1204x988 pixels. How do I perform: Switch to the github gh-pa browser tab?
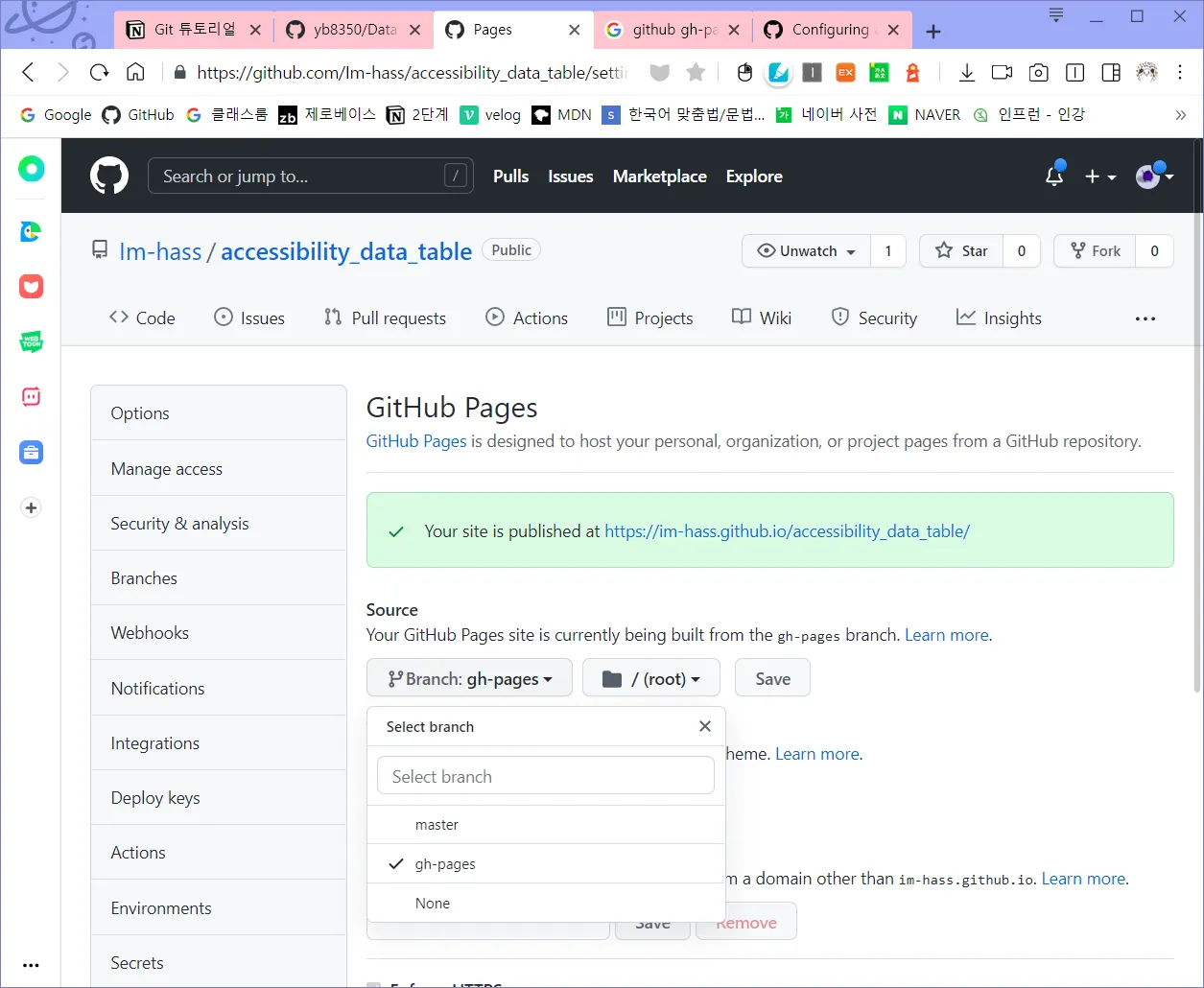tap(673, 30)
